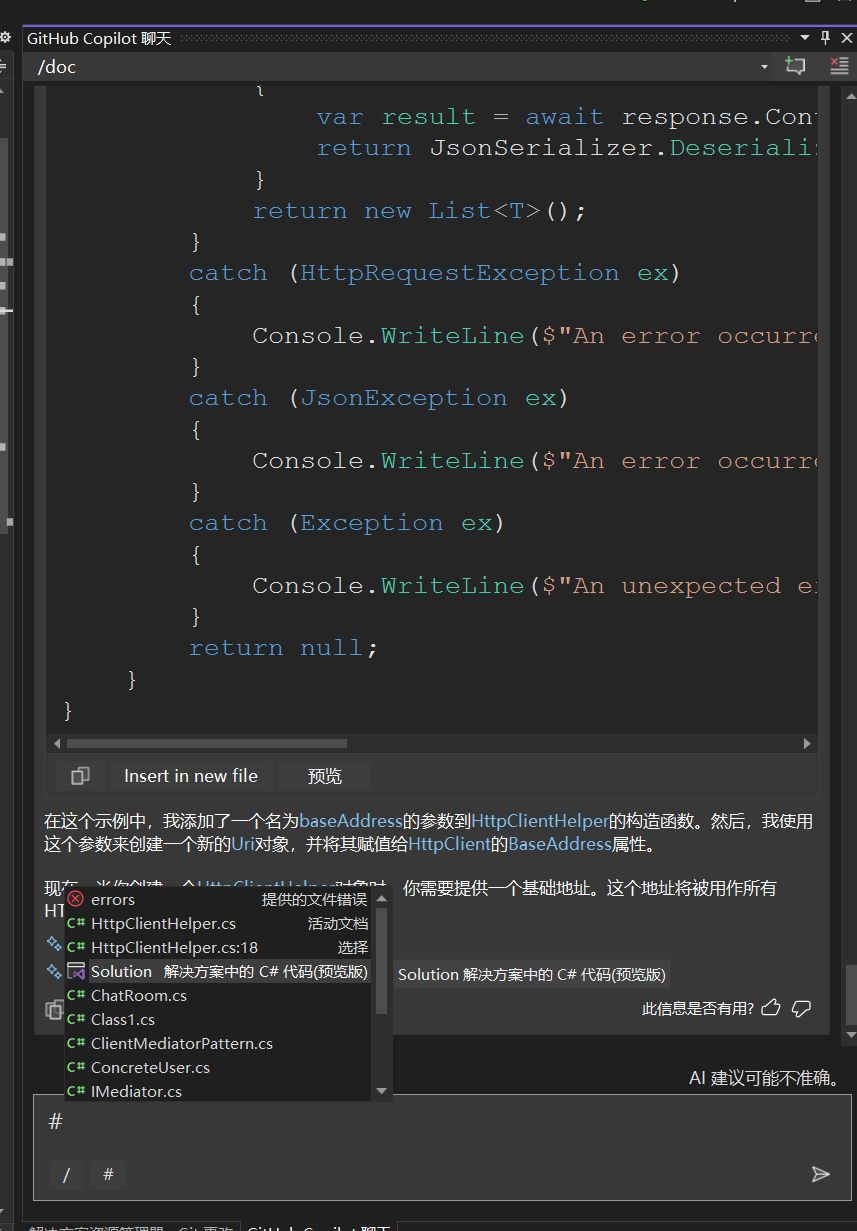Click the copy response icon below the message

[54, 1009]
